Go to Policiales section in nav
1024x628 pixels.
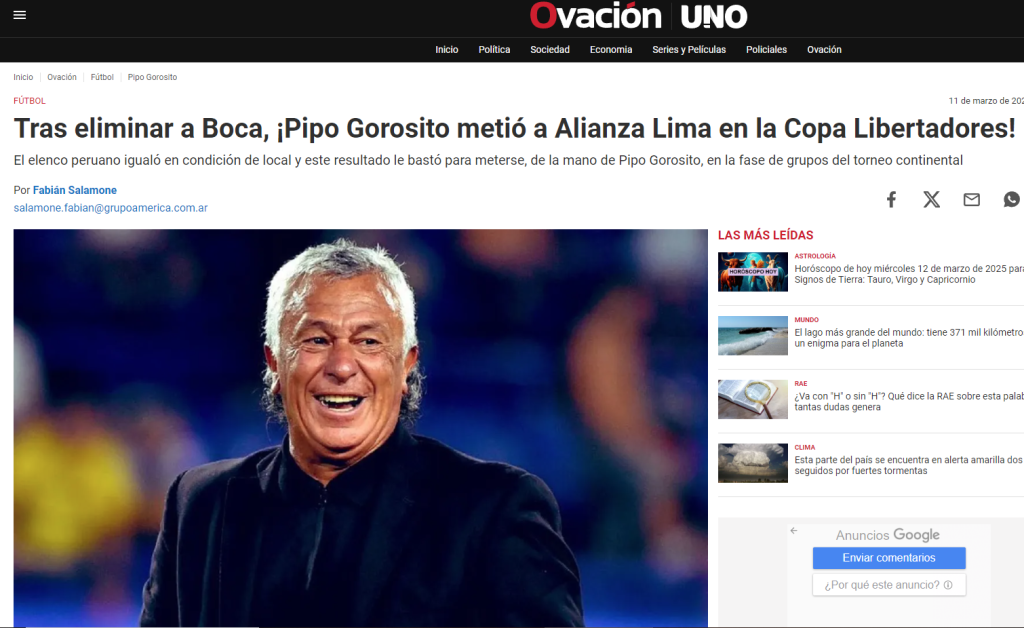coord(766,50)
